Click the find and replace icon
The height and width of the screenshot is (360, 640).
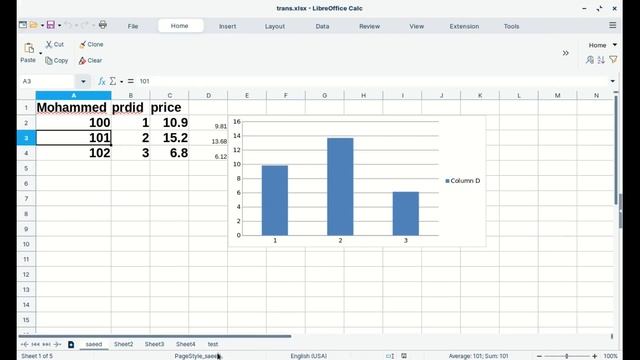click(590, 60)
